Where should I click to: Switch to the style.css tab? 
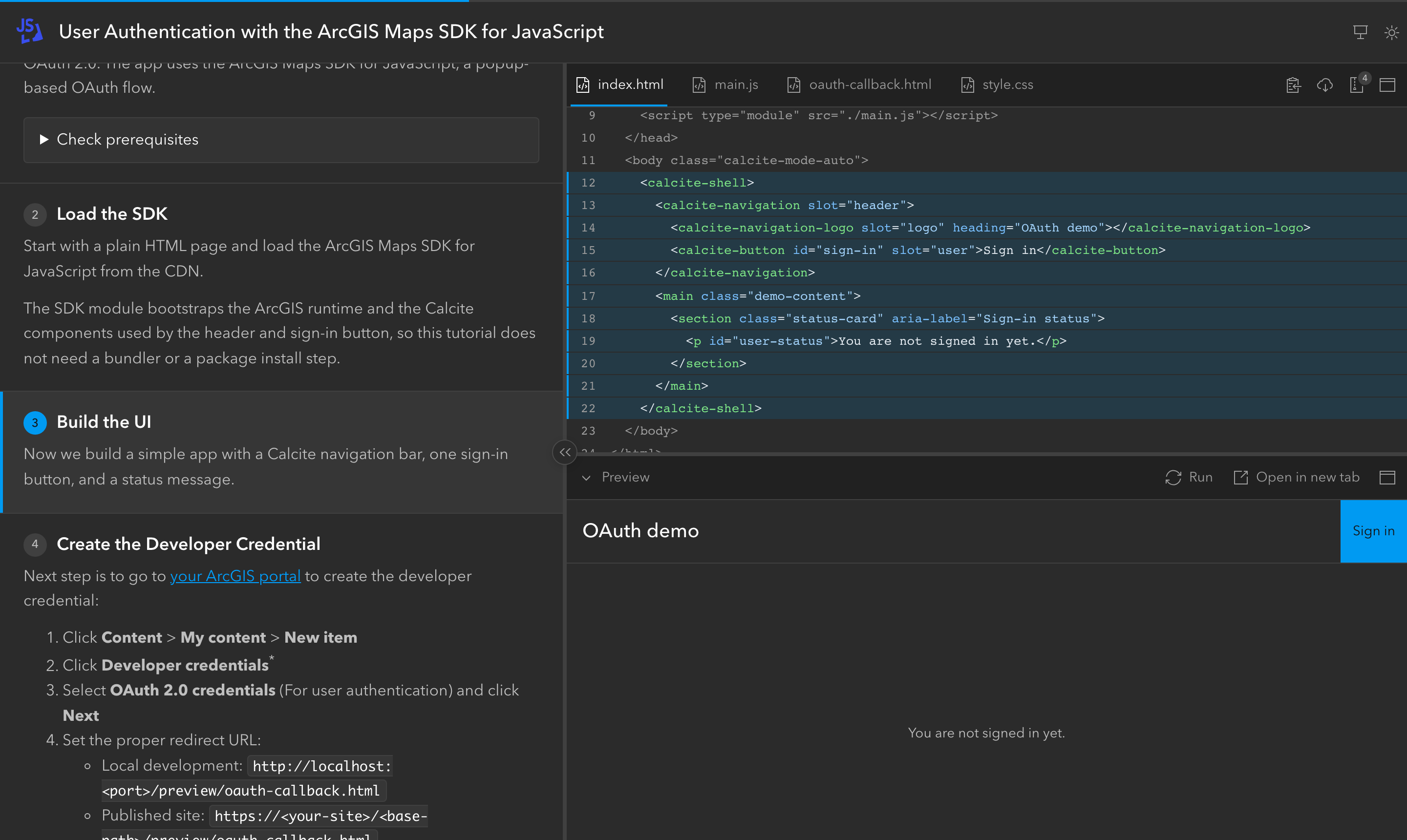pos(997,85)
